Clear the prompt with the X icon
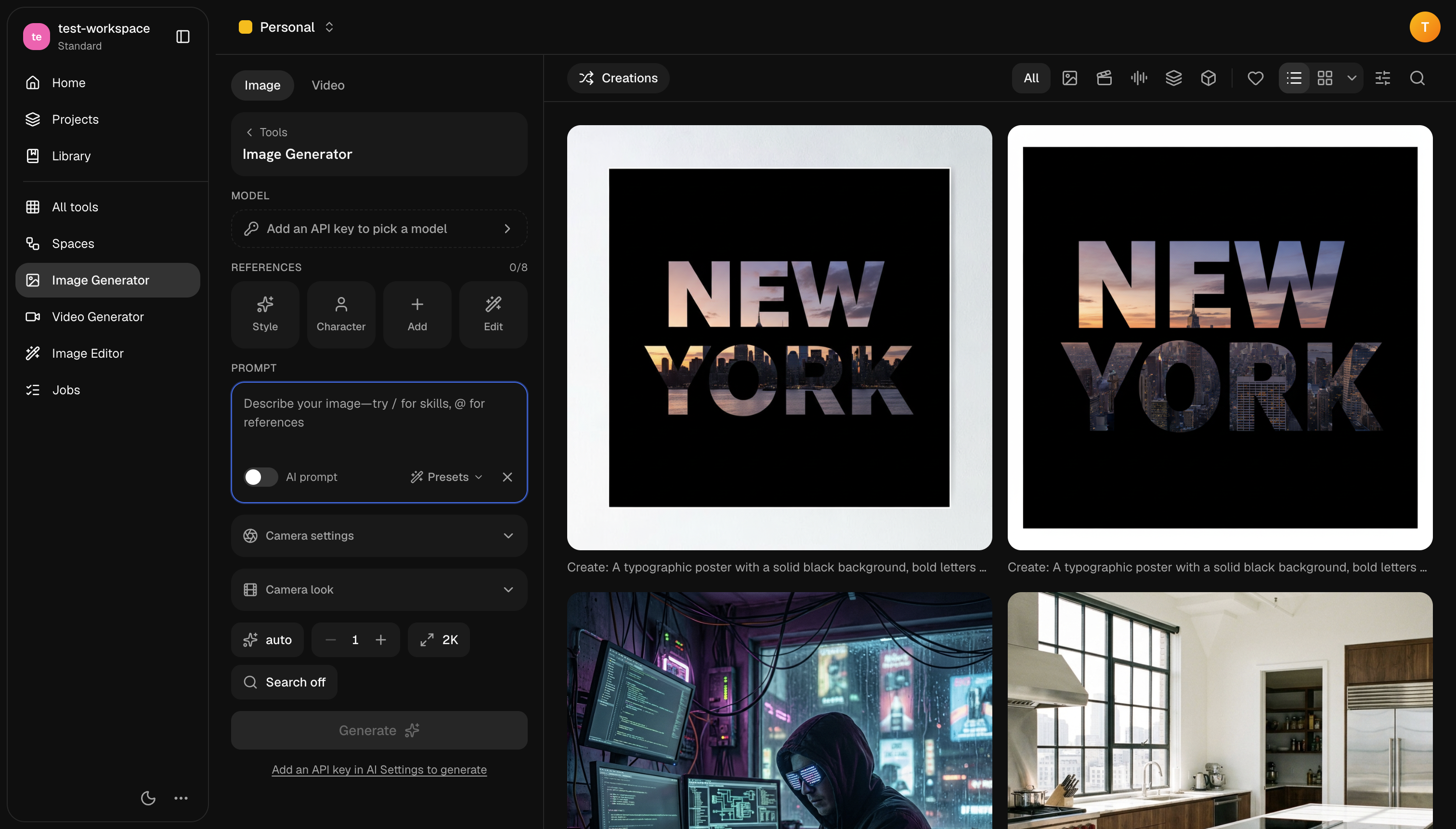The width and height of the screenshot is (1456, 829). tap(507, 477)
